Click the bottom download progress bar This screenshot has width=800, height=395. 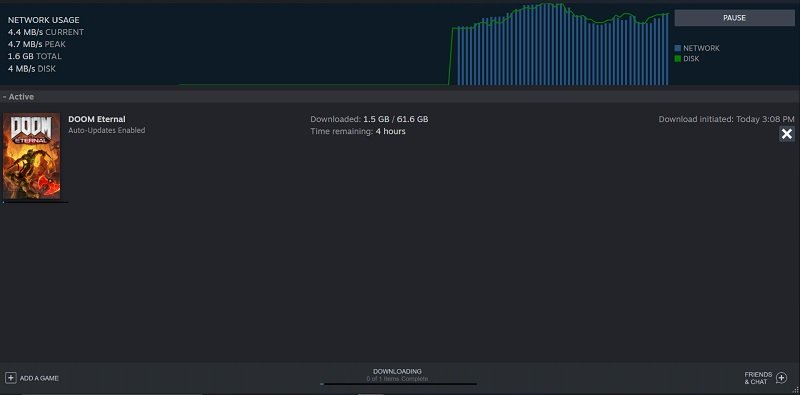(398, 384)
